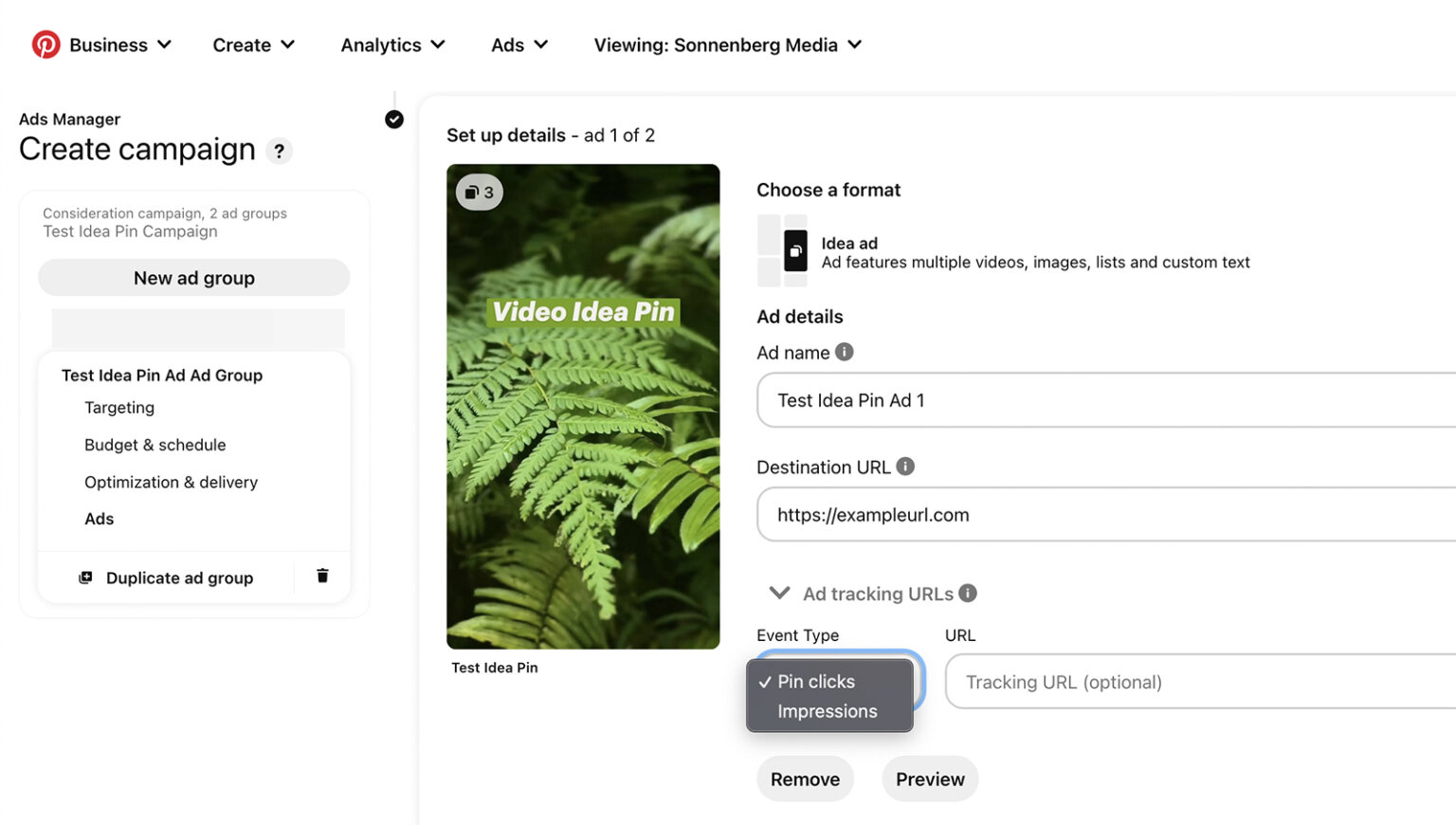The image size is (1456, 825).
Task: Go to Targeting in ad group
Action: click(119, 408)
